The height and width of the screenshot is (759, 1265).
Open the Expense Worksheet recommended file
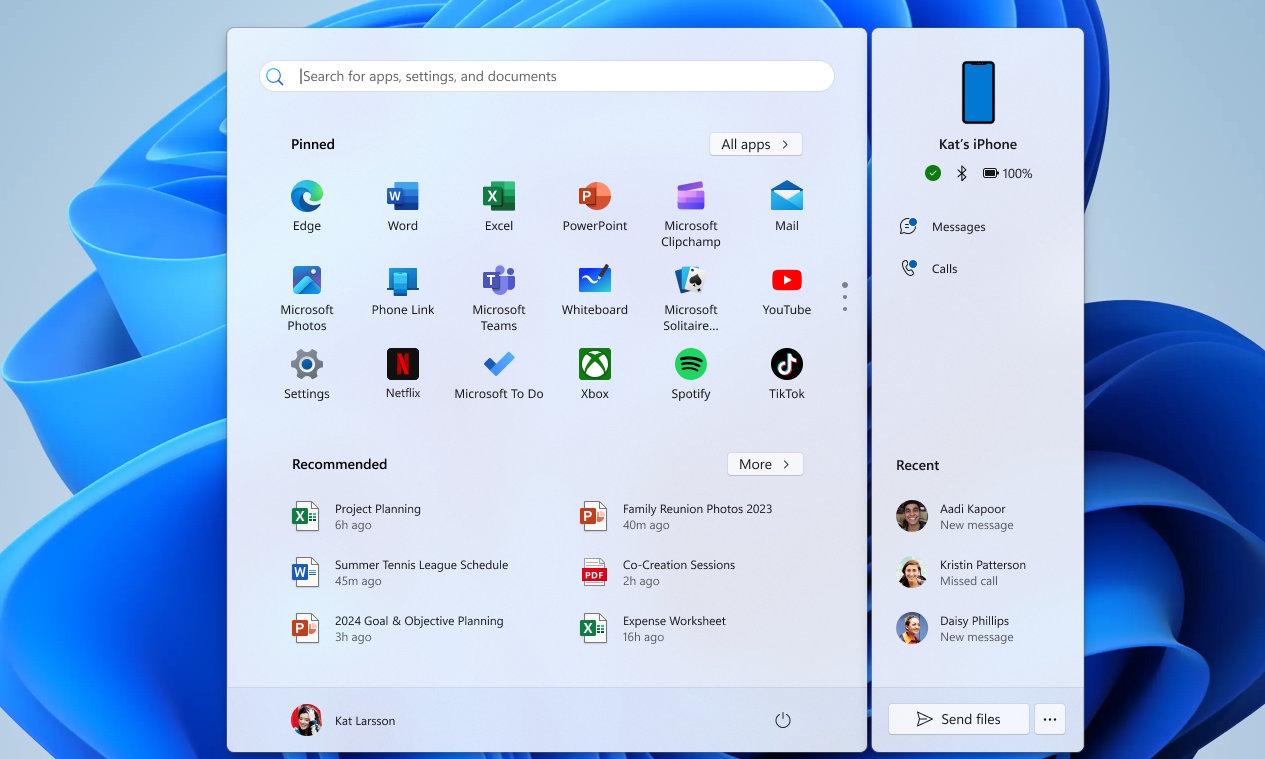coord(673,628)
